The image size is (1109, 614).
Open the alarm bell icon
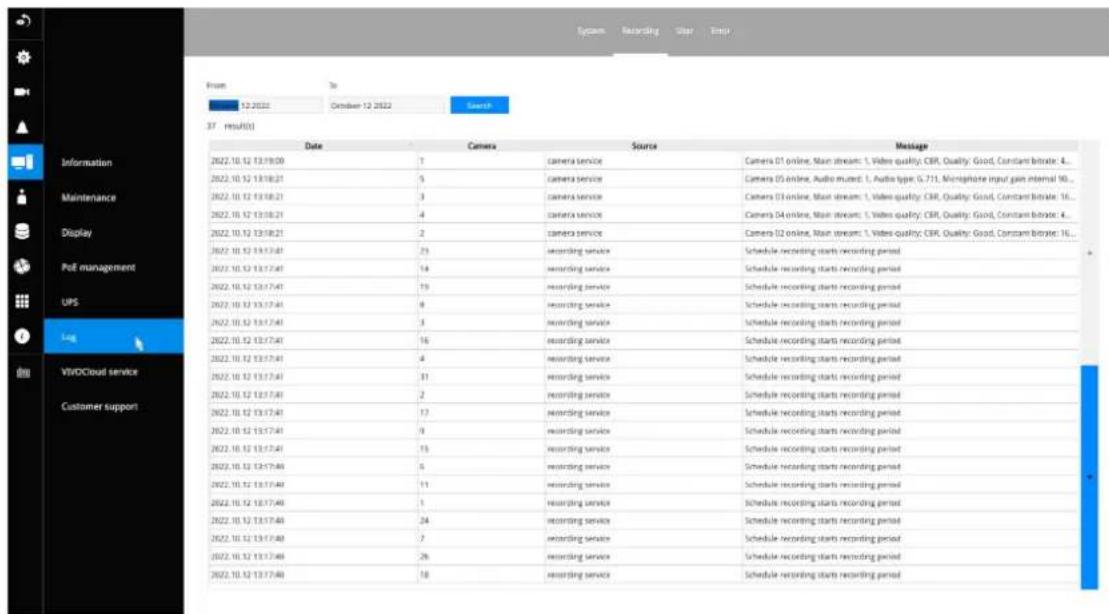[23, 127]
